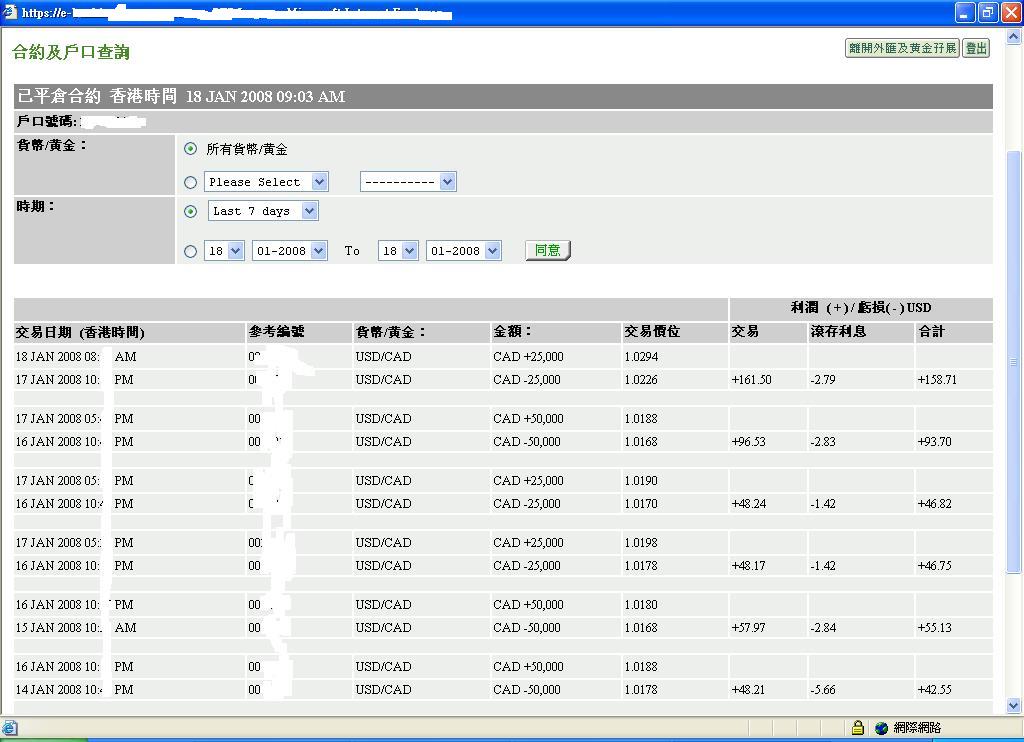
Task: Click the interest value -2.84
Action: click(x=822, y=628)
